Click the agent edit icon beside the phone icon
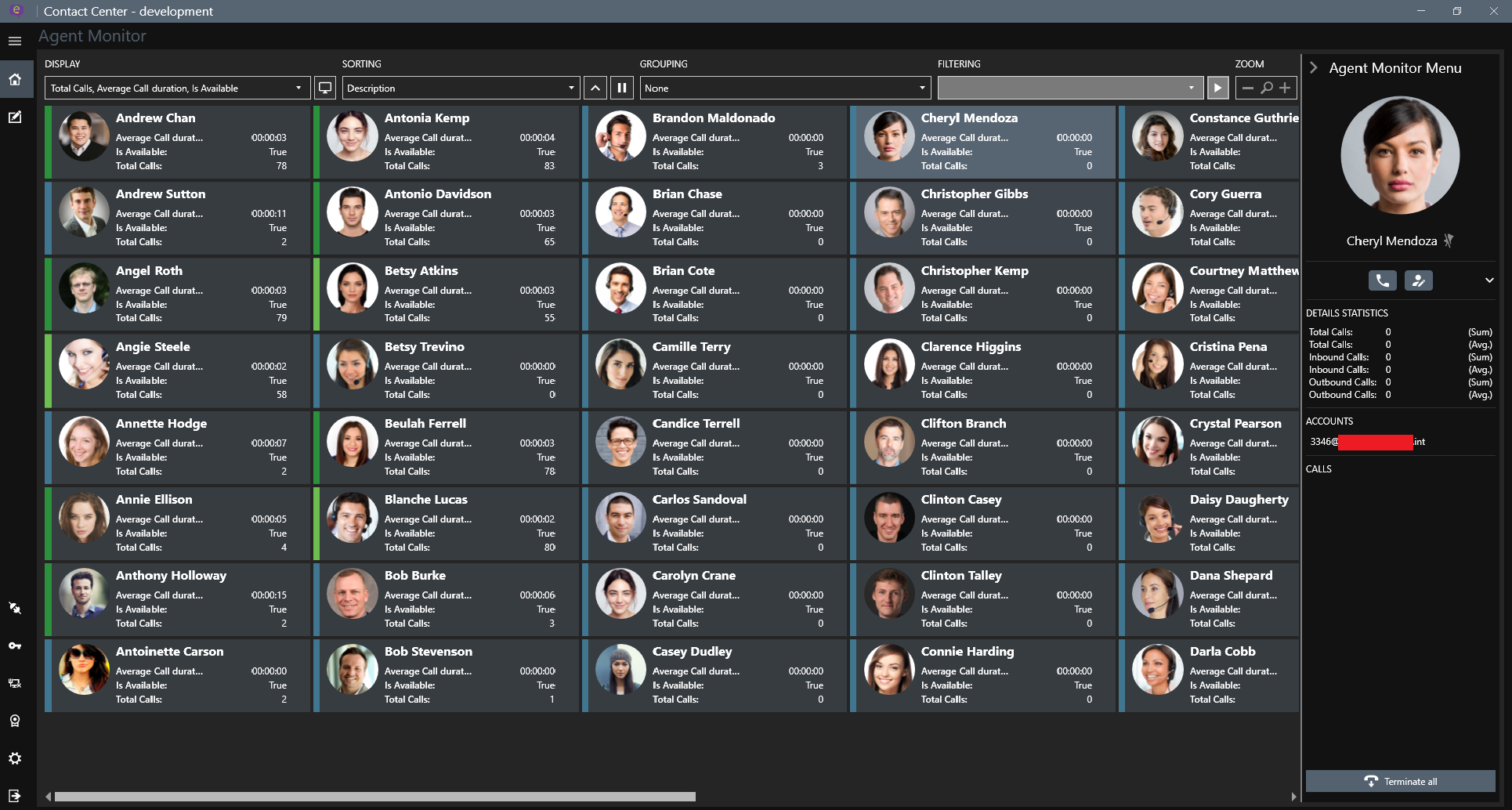1512x810 pixels. click(x=1419, y=280)
